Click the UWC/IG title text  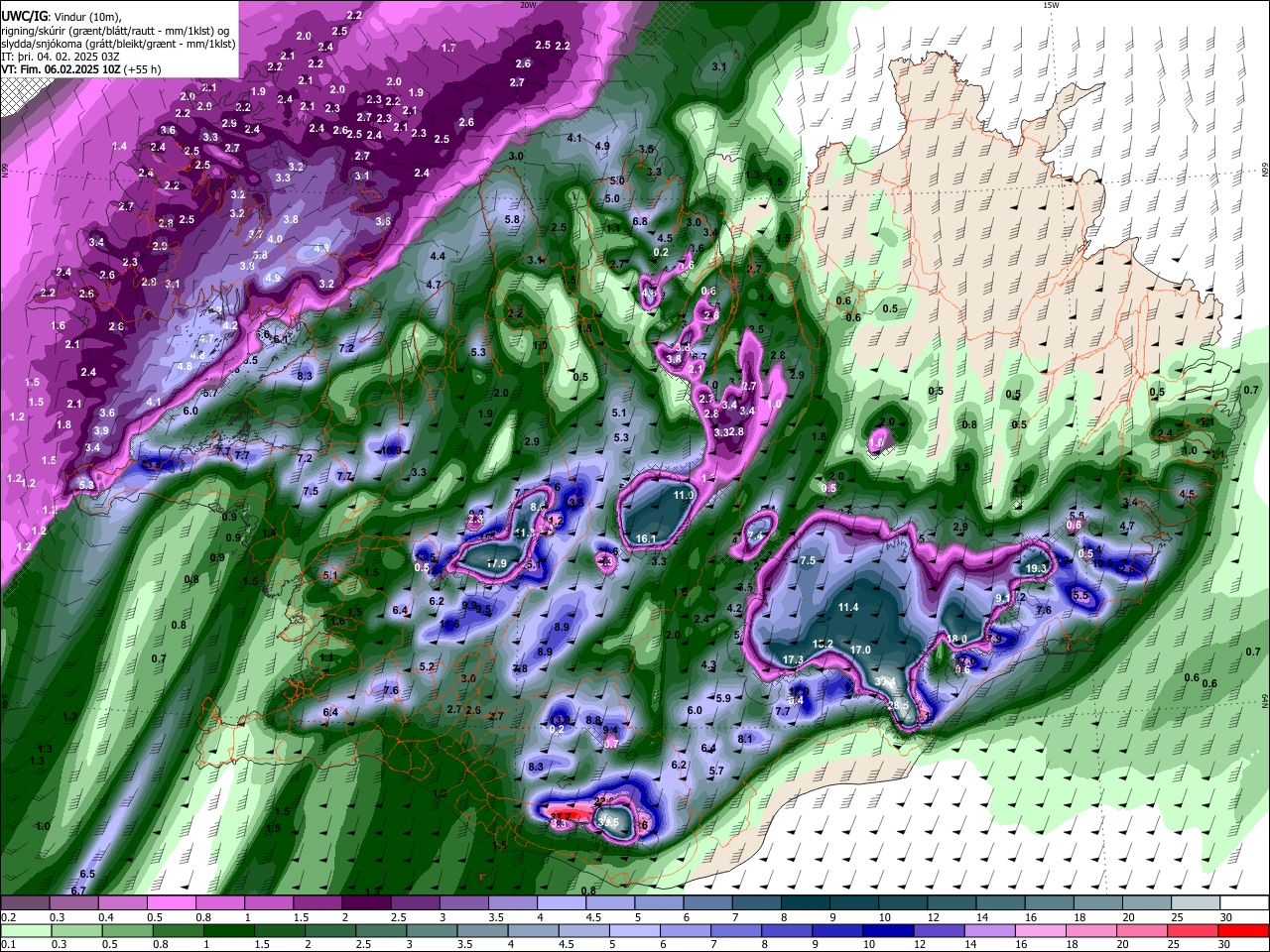click(x=23, y=15)
